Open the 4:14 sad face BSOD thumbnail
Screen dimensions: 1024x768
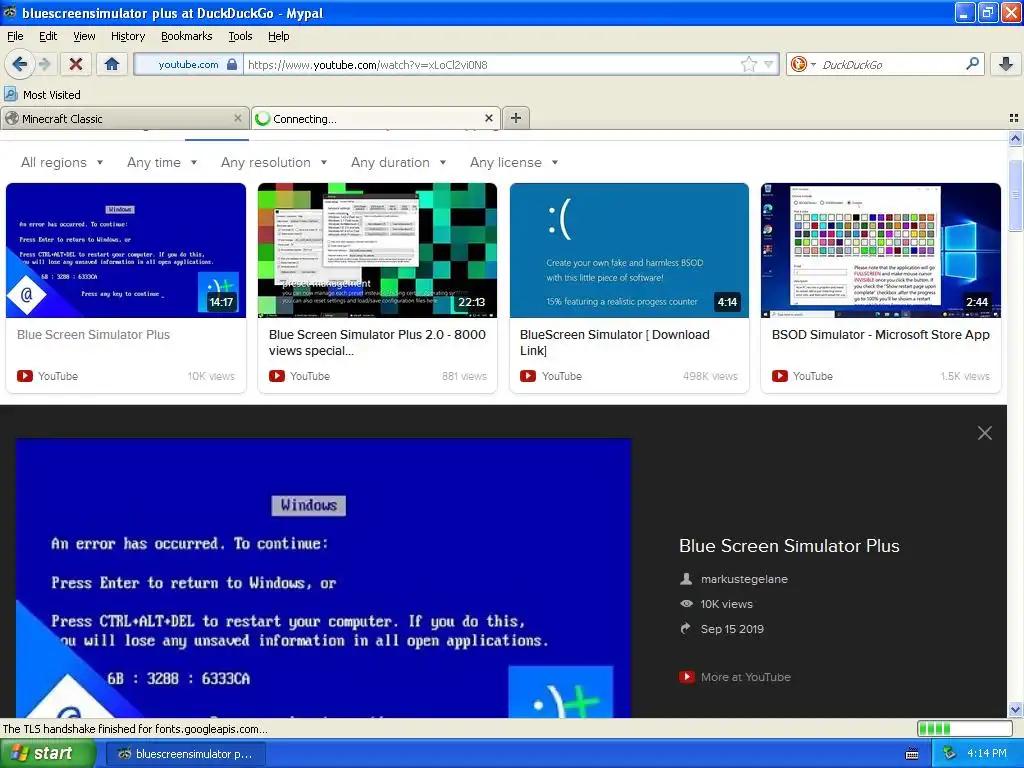(630, 250)
